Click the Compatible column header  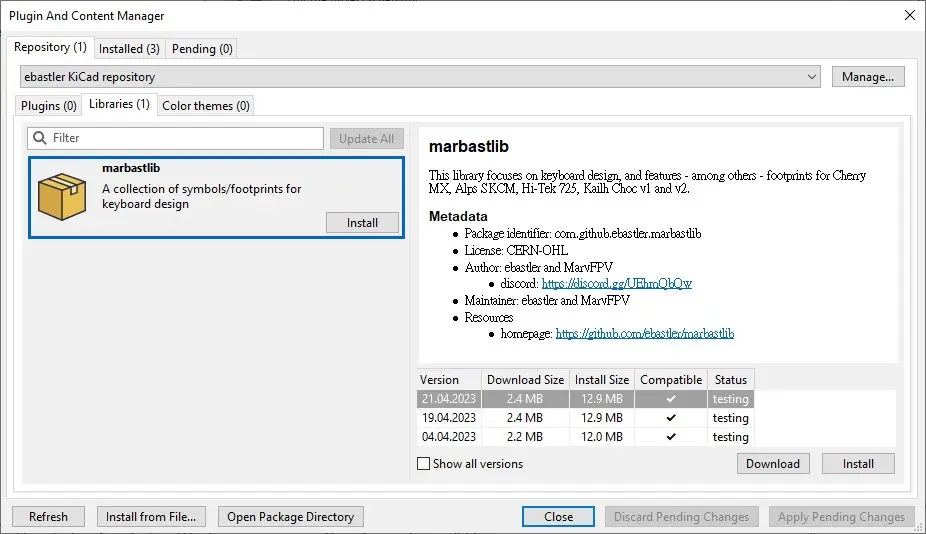[671, 380]
